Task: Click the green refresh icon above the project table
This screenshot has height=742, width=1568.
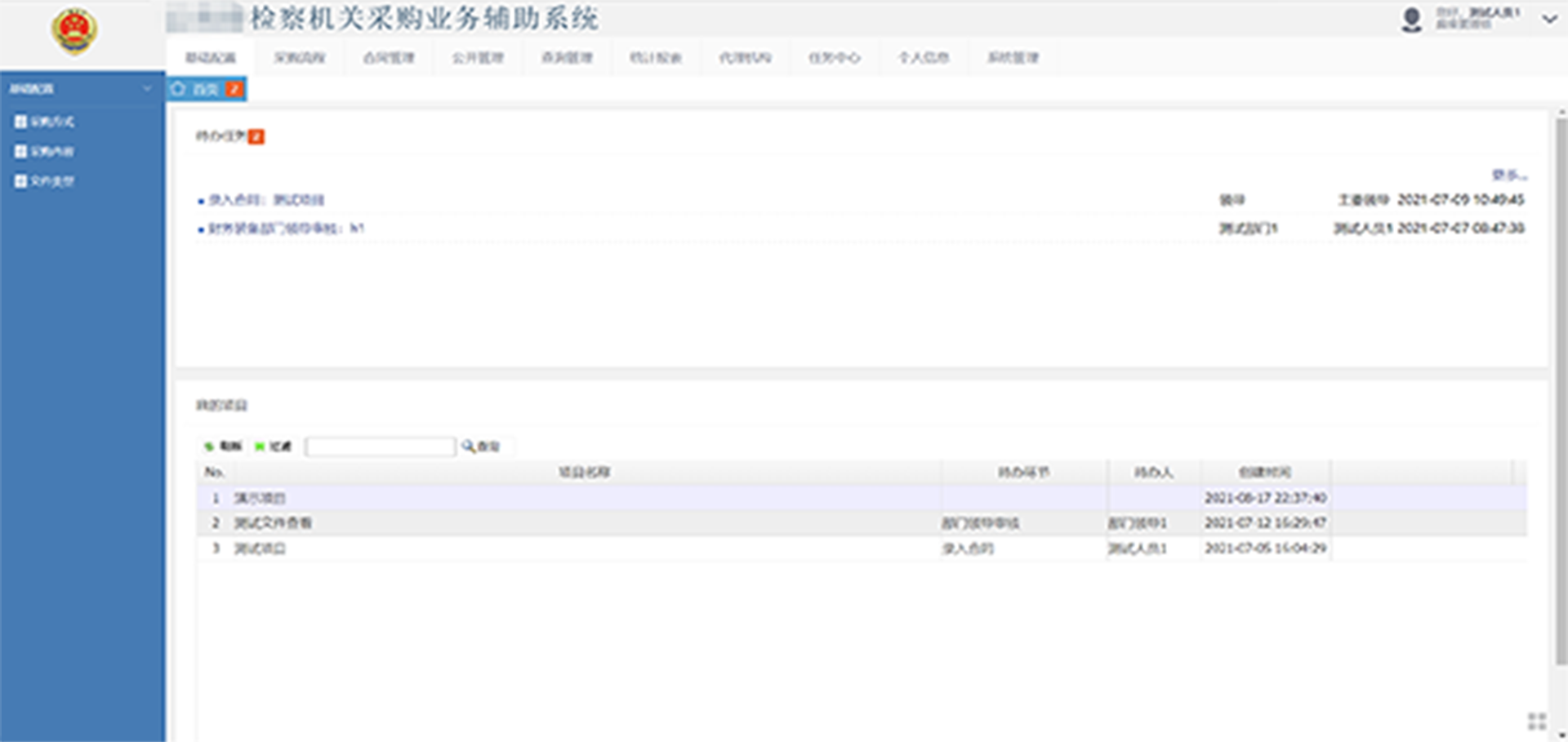Action: click(x=209, y=447)
